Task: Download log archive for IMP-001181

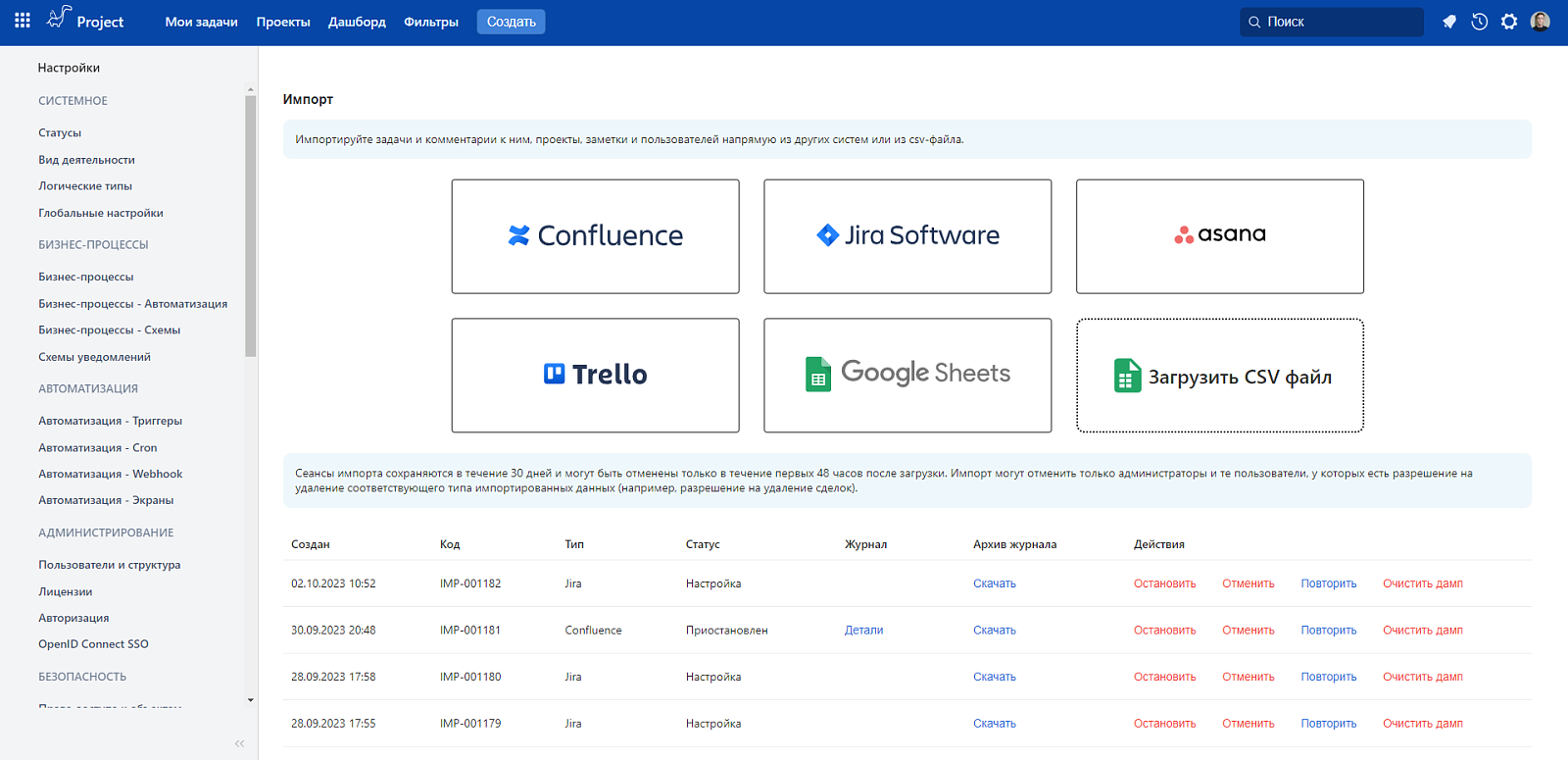Action: [995, 631]
